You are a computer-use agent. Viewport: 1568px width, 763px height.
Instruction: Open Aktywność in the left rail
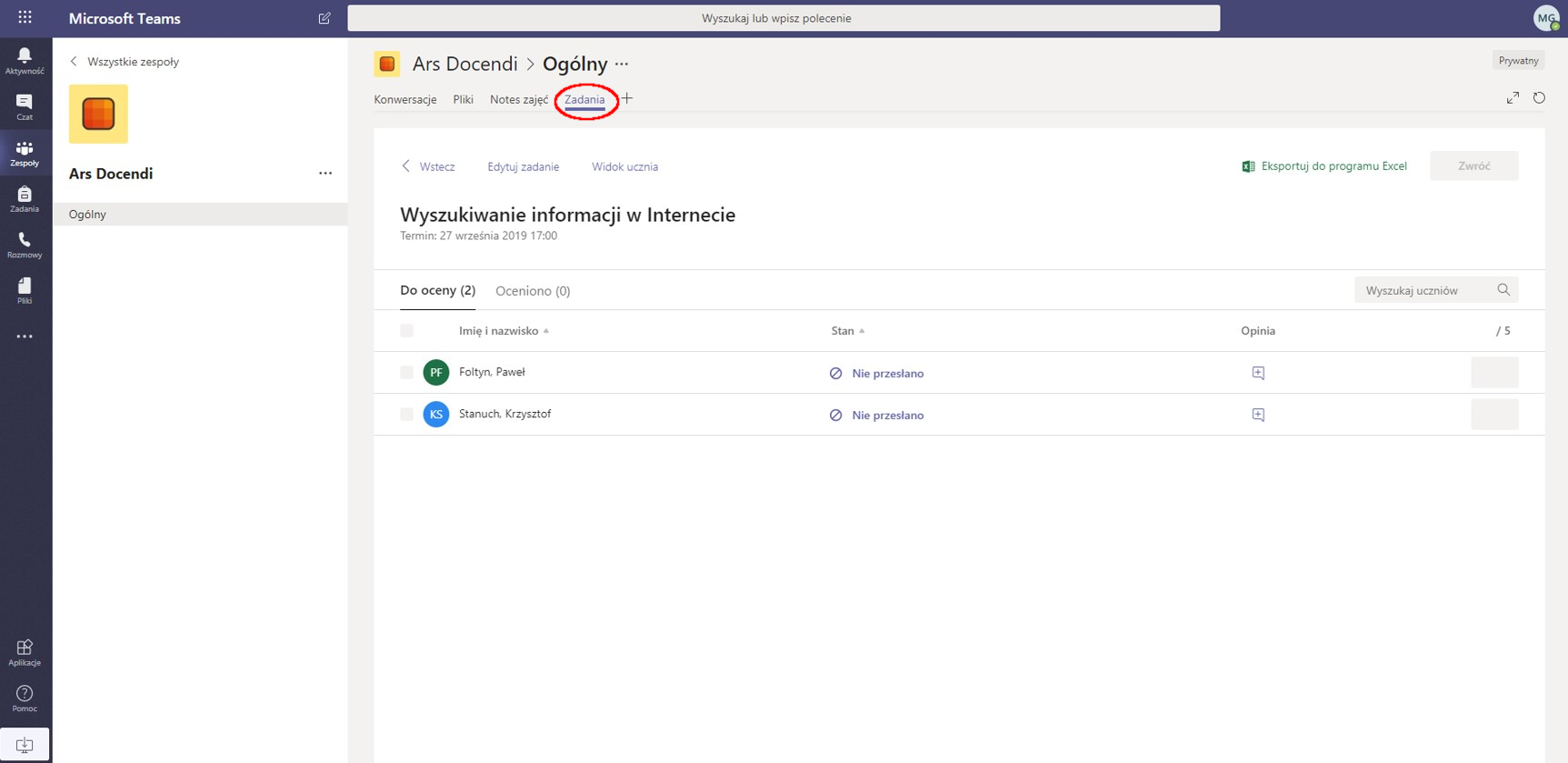click(x=25, y=61)
